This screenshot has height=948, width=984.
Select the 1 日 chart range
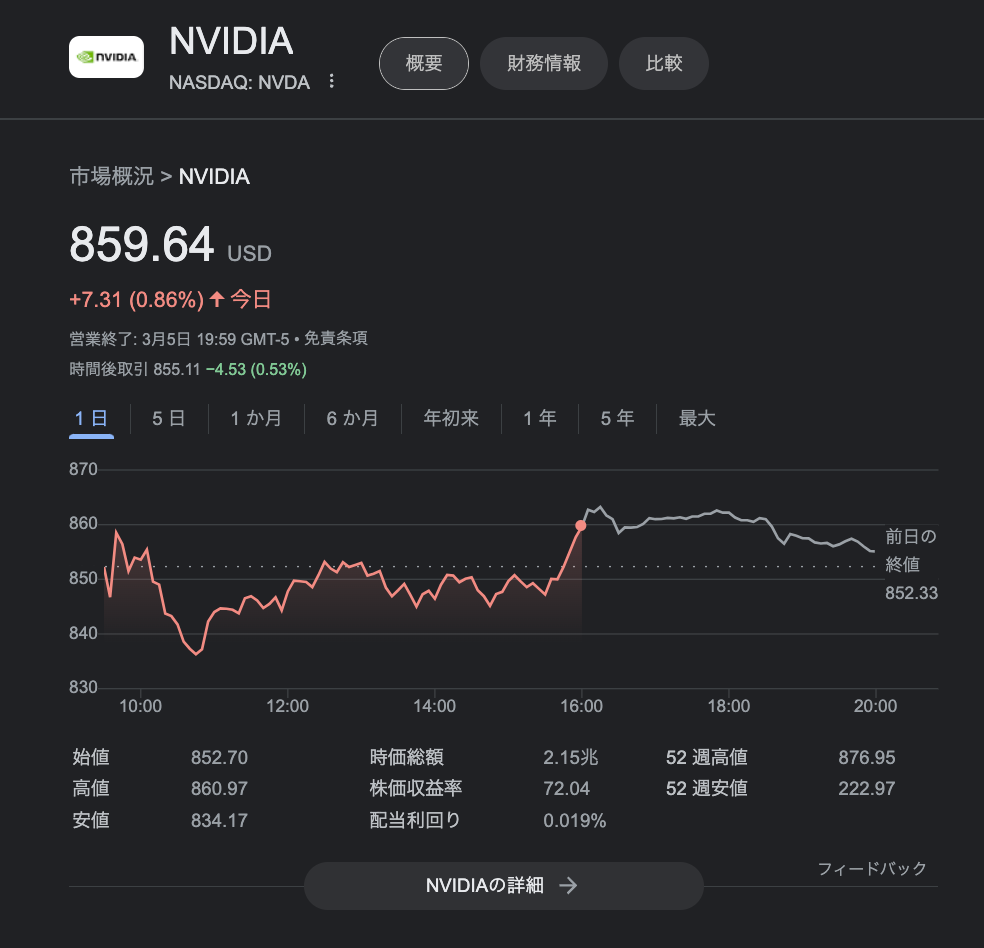(x=91, y=418)
